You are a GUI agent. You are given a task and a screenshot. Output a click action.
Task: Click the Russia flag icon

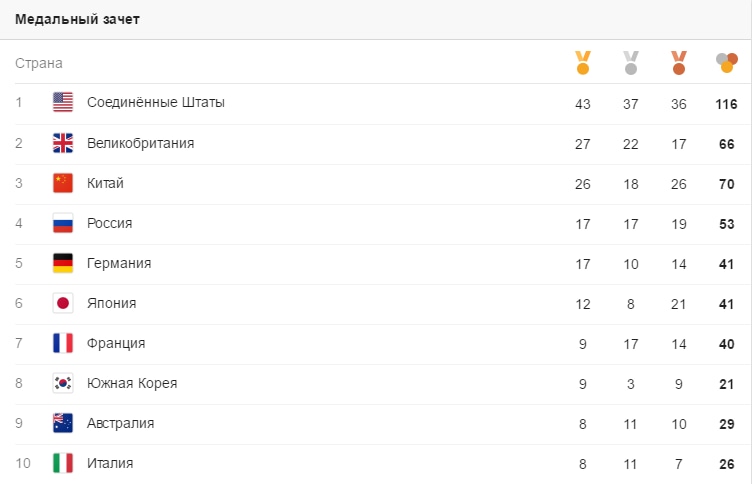coord(63,223)
